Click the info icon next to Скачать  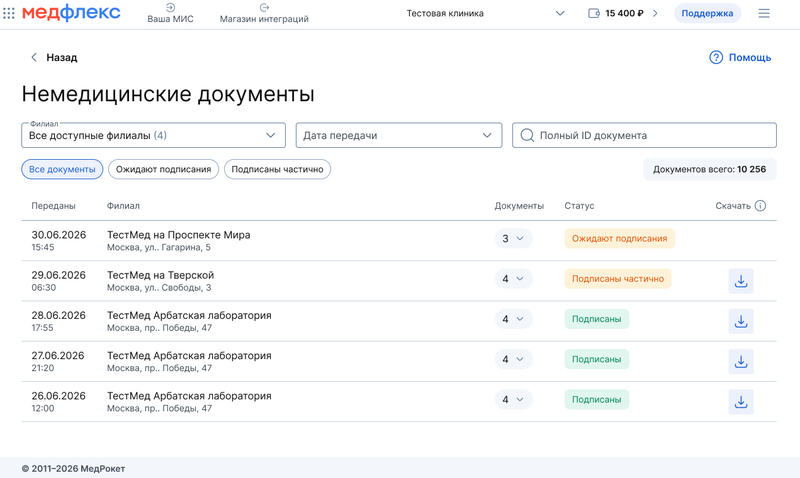tap(760, 206)
